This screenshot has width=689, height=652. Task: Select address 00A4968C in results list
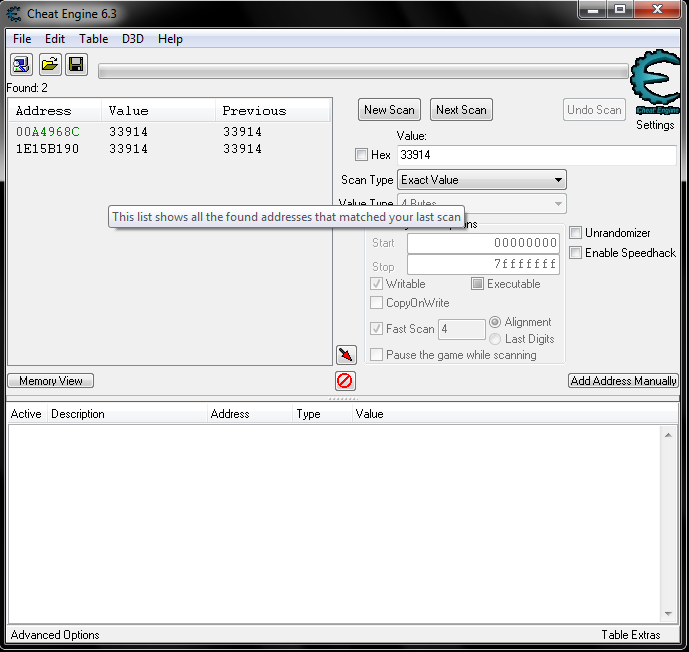pos(48,132)
